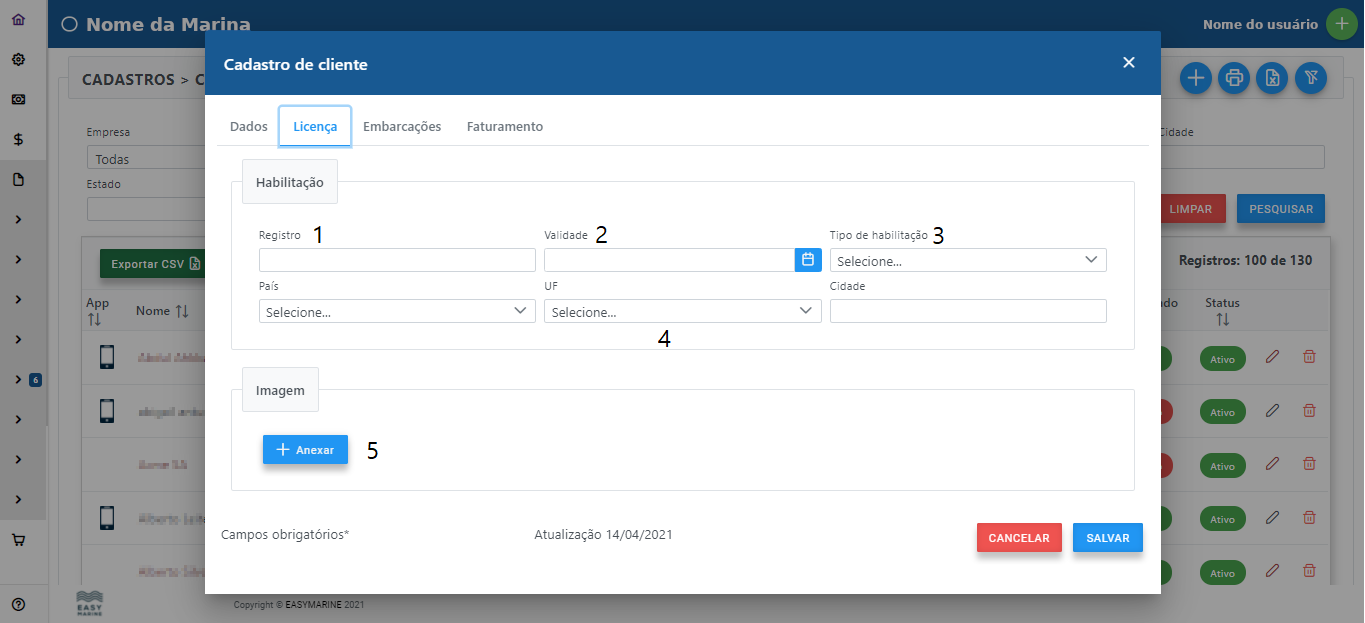Click the printer icon in the toolbar
The height and width of the screenshot is (623, 1365).
point(1234,78)
